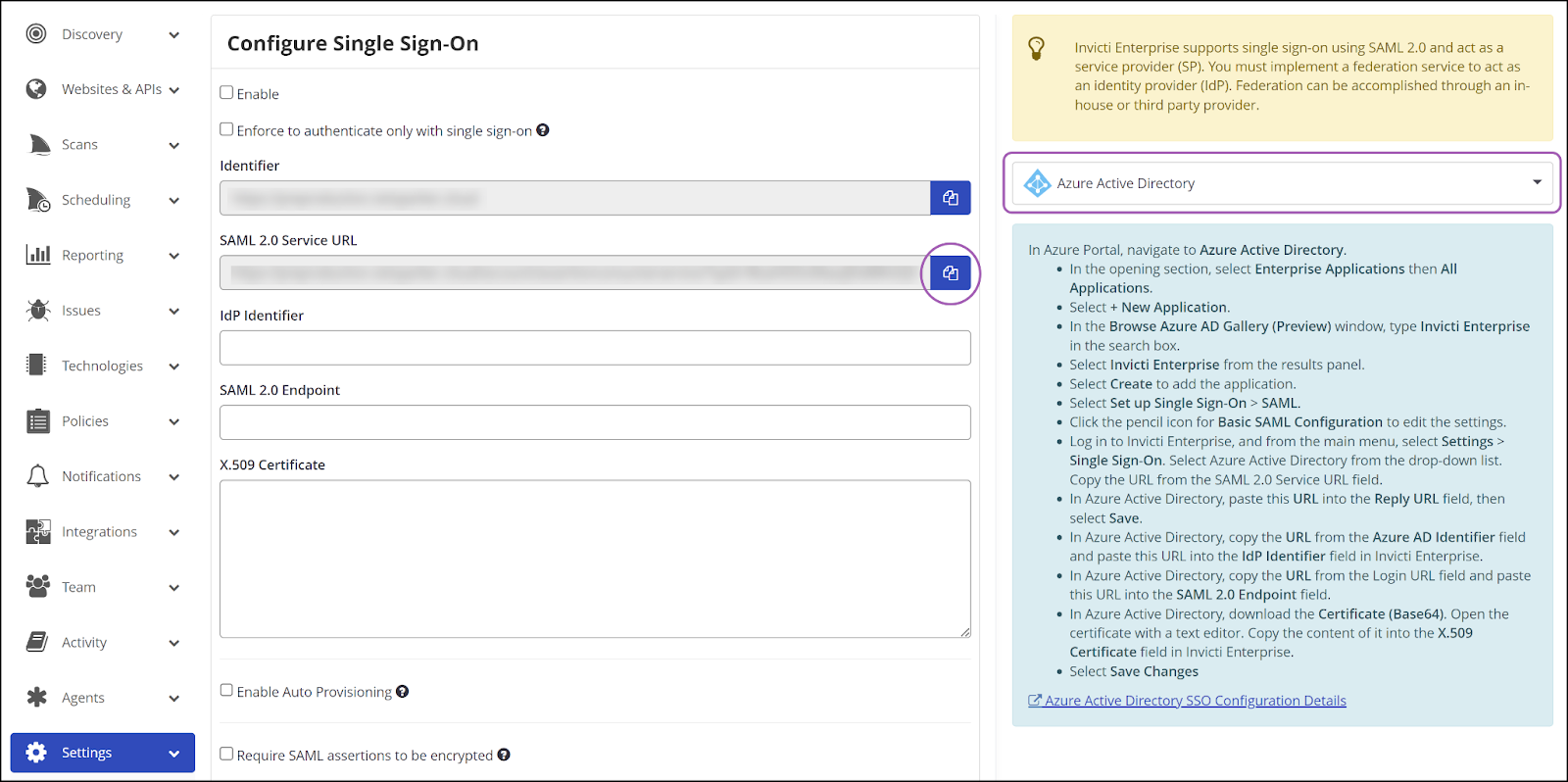Click the Websites & APIs globe icon
This screenshot has height=782, width=1568.
[36, 89]
